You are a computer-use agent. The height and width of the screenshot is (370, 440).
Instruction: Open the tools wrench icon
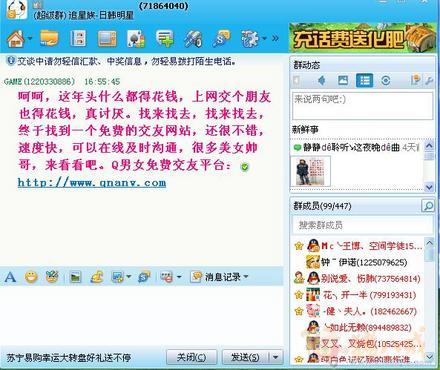pos(193,39)
